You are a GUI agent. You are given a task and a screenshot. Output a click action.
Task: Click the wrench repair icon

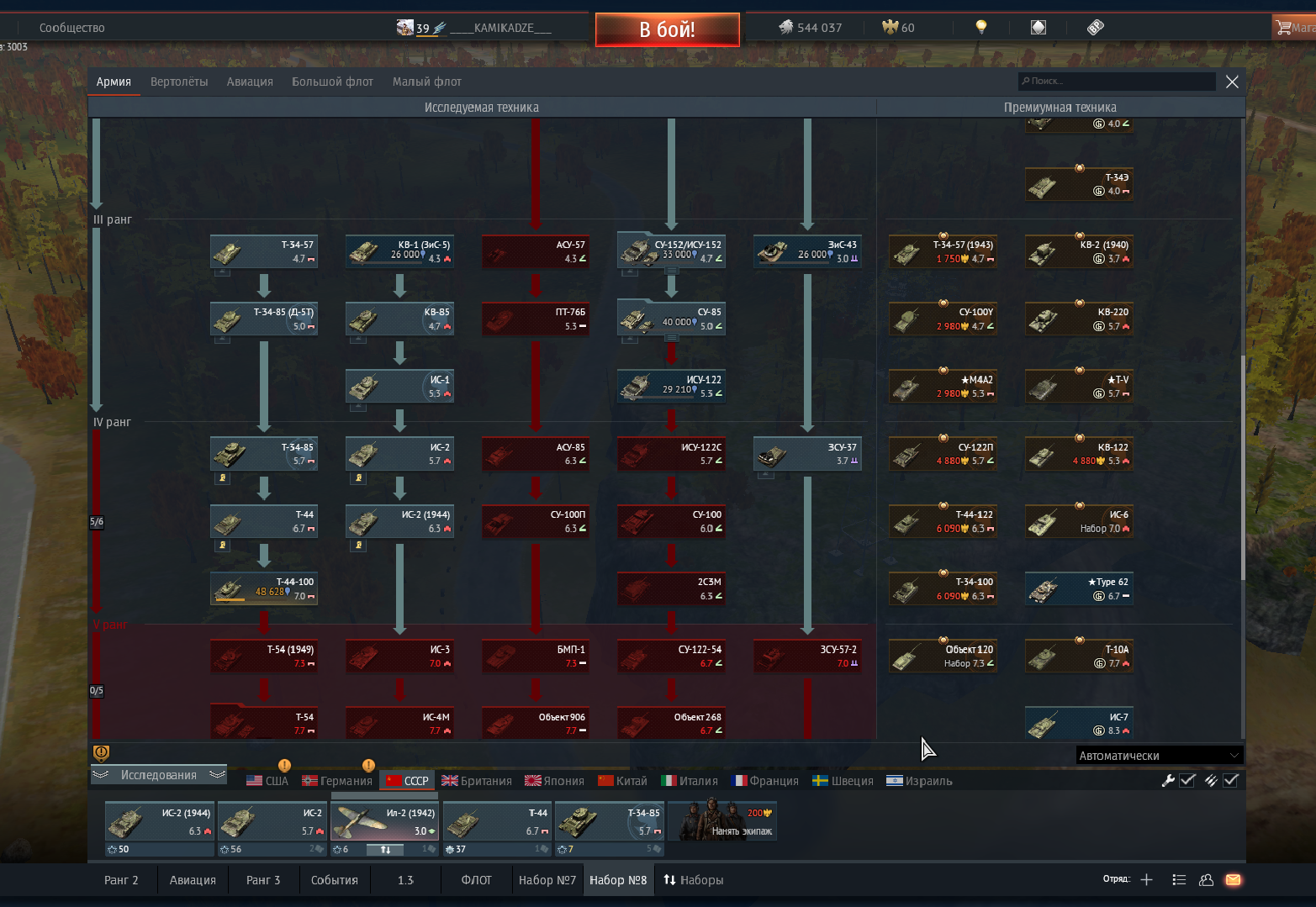[1168, 780]
